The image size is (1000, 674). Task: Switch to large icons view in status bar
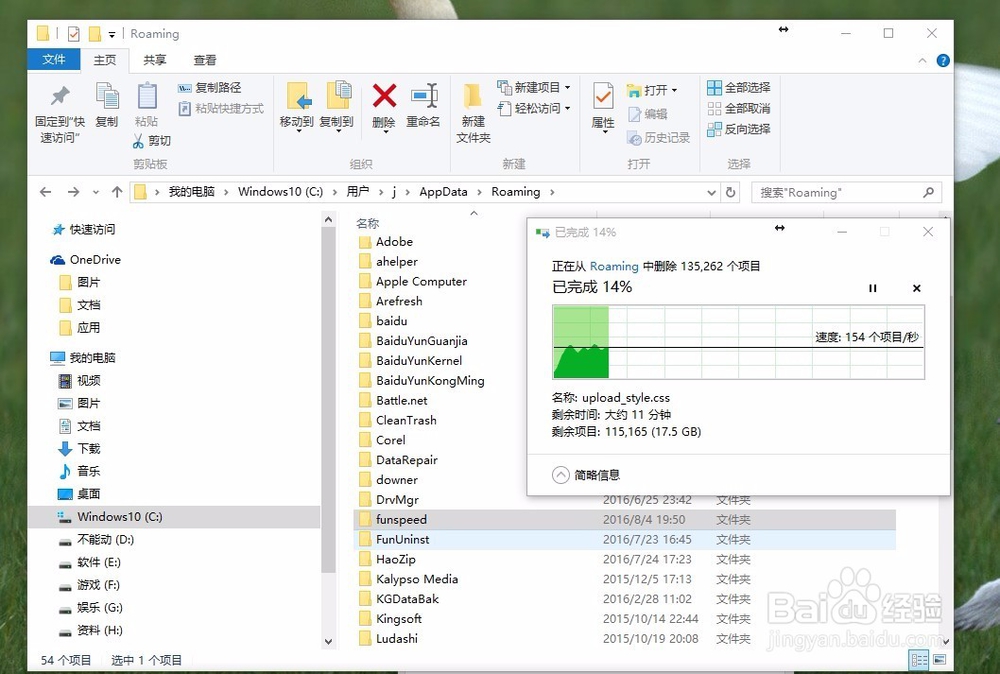click(x=939, y=660)
